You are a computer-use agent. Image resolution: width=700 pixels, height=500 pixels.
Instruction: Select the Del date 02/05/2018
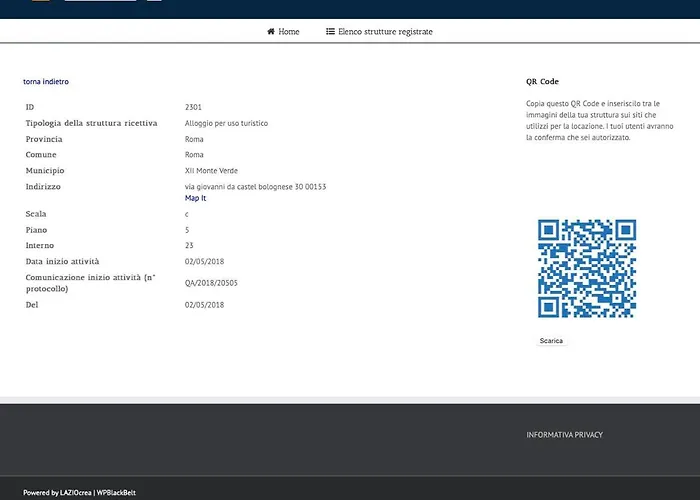[204, 305]
